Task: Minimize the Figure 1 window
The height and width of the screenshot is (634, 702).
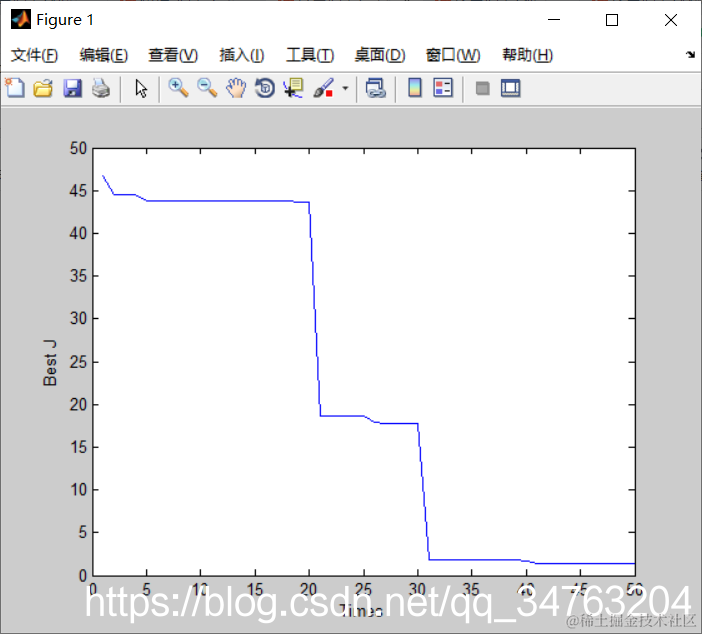Action: [554, 20]
